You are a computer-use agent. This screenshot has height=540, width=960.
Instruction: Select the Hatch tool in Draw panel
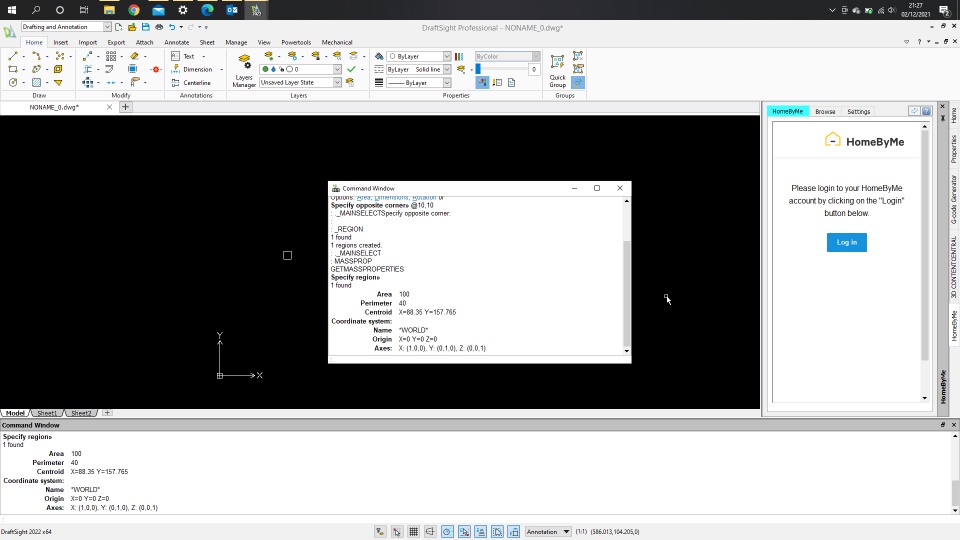(x=37, y=83)
